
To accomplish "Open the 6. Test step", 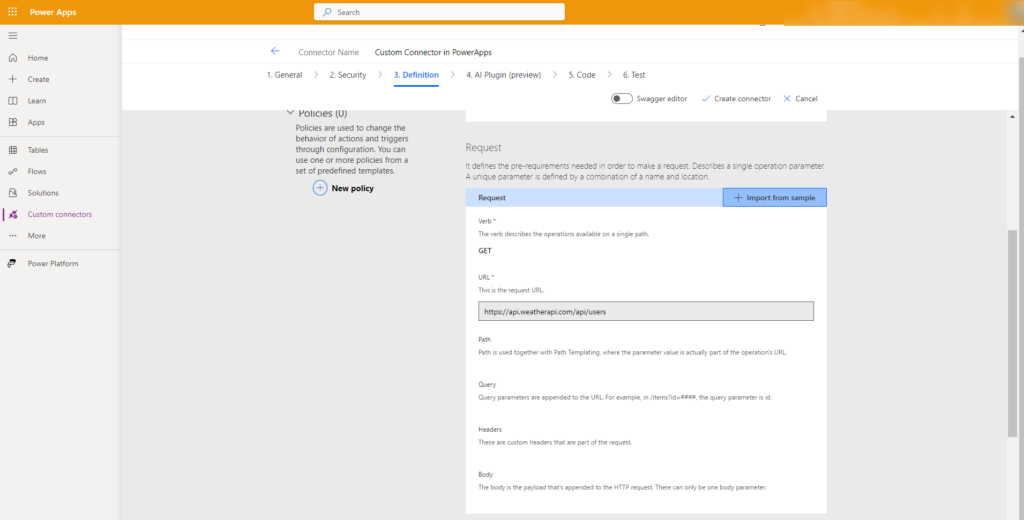I will coord(634,75).
